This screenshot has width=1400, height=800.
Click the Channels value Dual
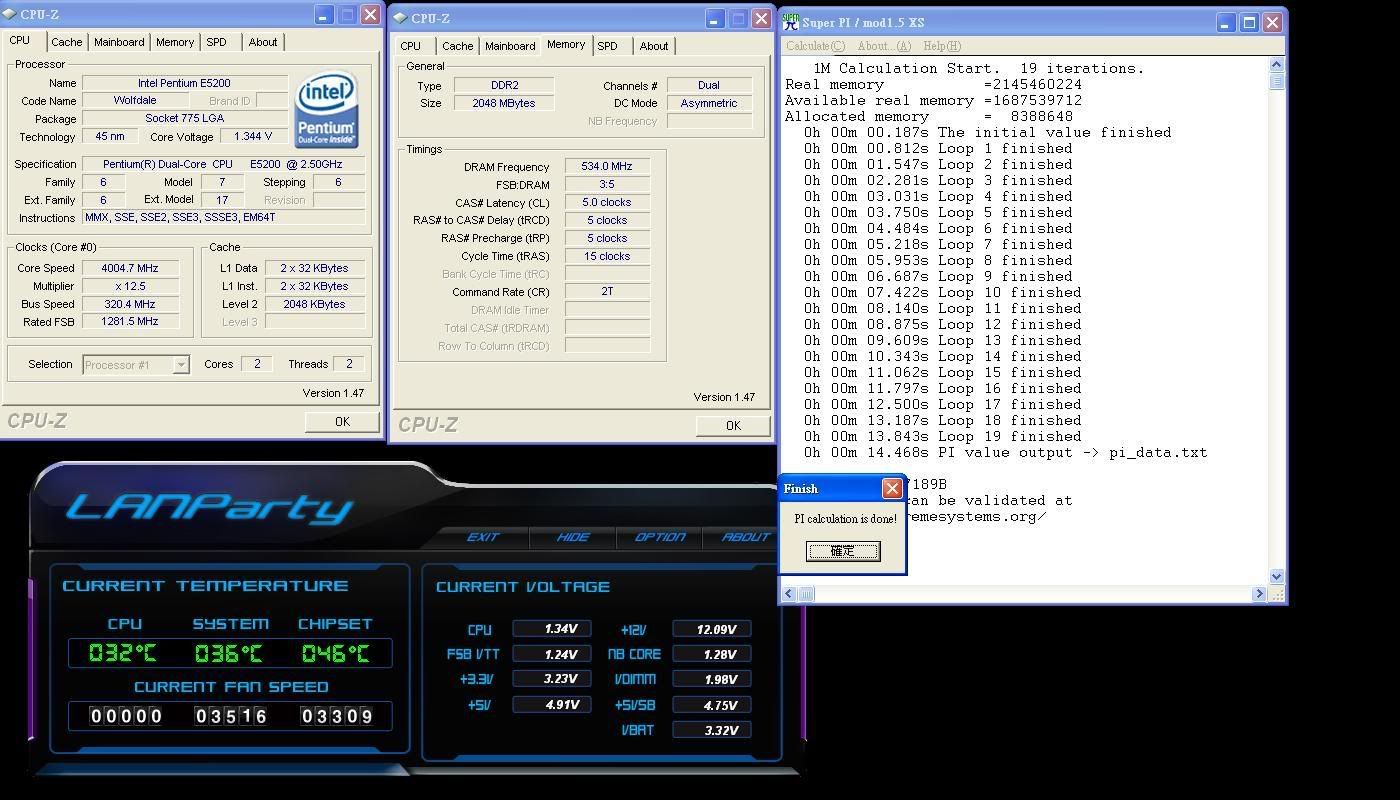[709, 85]
